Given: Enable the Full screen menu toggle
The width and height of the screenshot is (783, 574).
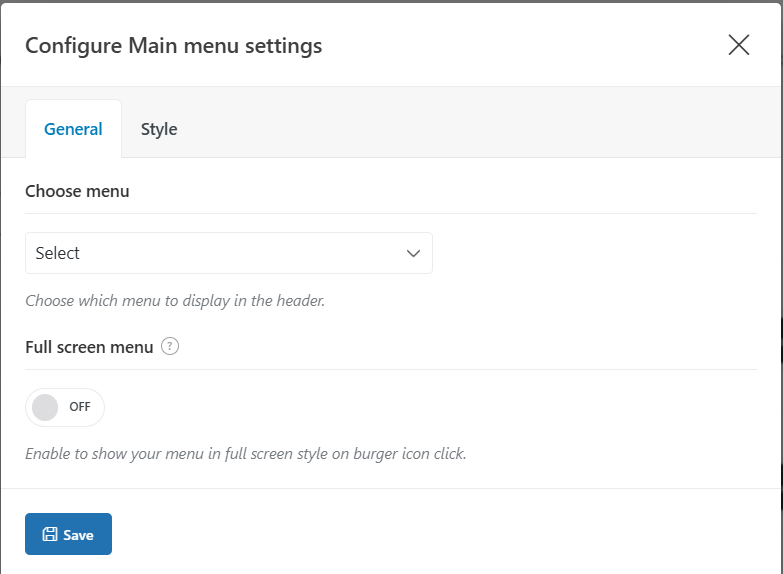Looking at the screenshot, I should coord(65,407).
